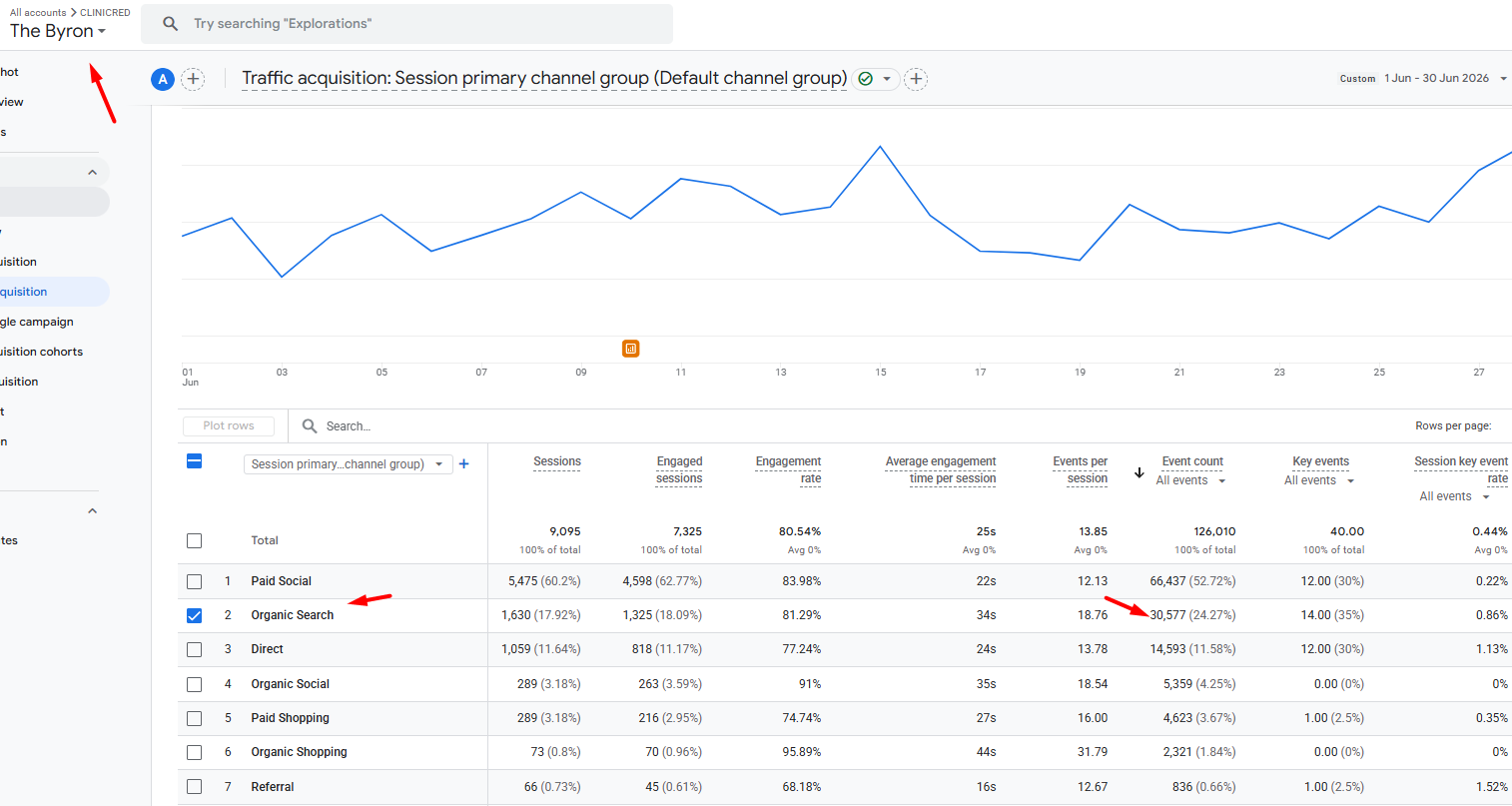This screenshot has width=1512, height=806.
Task: Uncheck the Organic Search row checkbox
Action: click(x=194, y=615)
